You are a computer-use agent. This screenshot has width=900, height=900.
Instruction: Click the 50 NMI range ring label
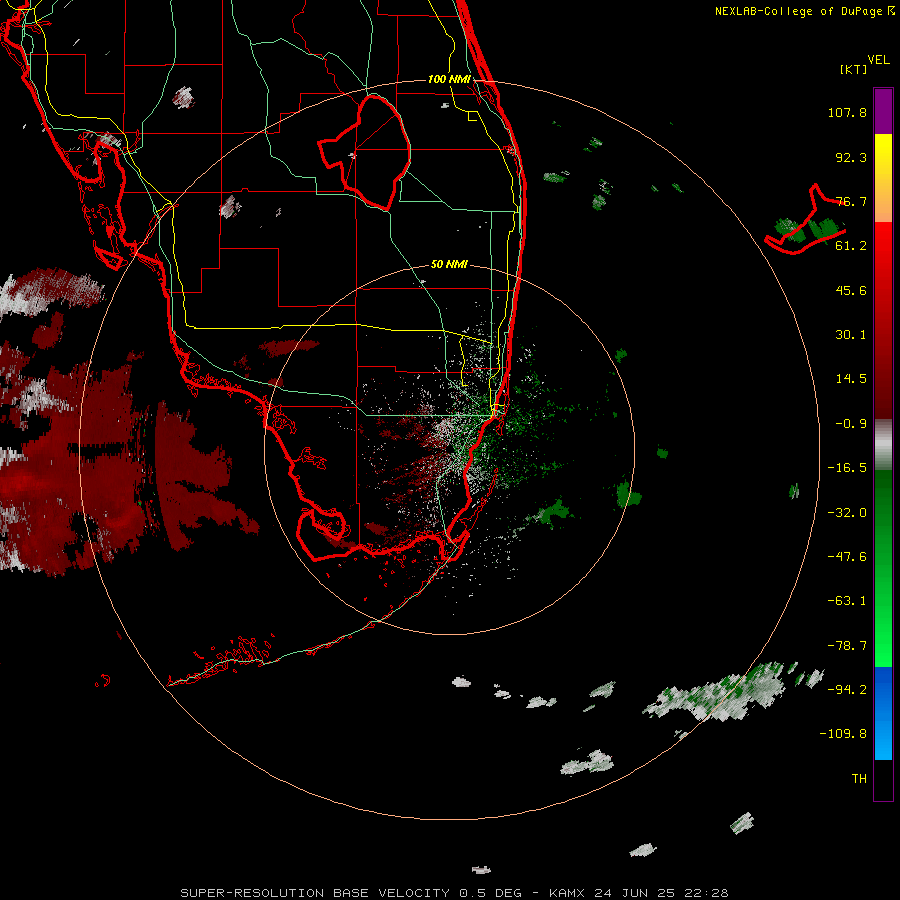pyautogui.click(x=449, y=265)
